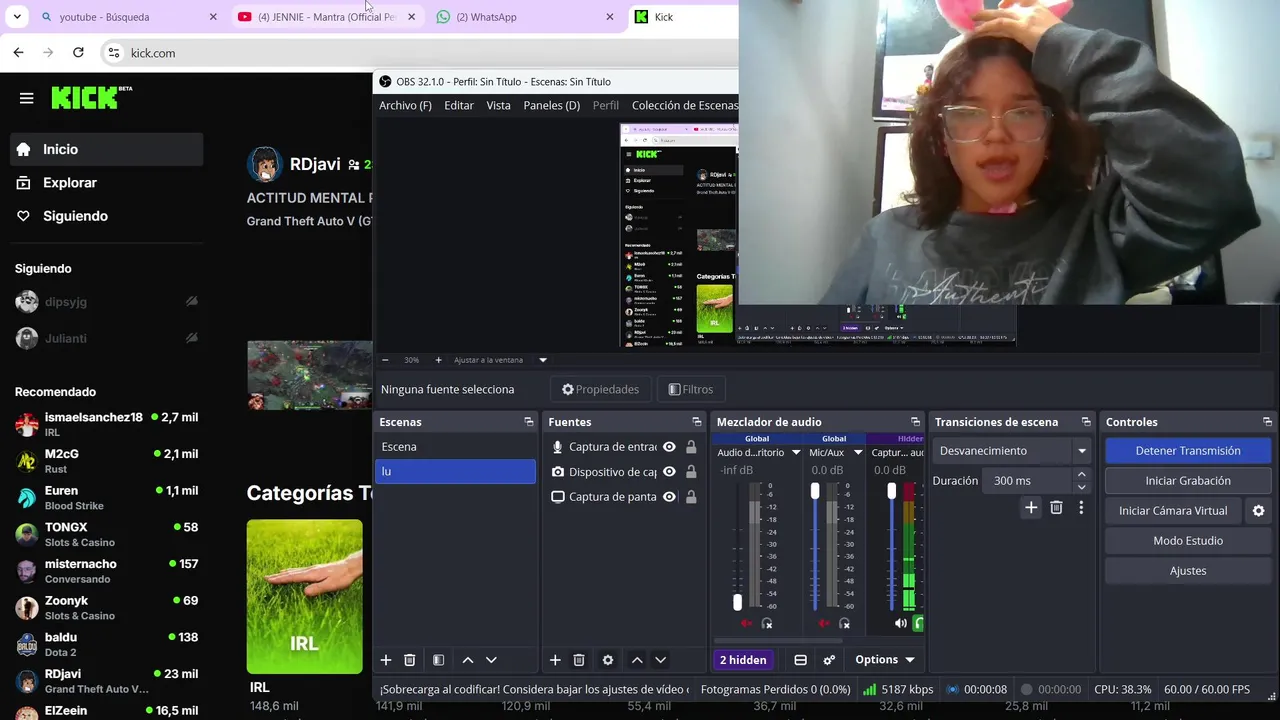Open the Colección de Escenas menu

pyautogui.click(x=685, y=105)
